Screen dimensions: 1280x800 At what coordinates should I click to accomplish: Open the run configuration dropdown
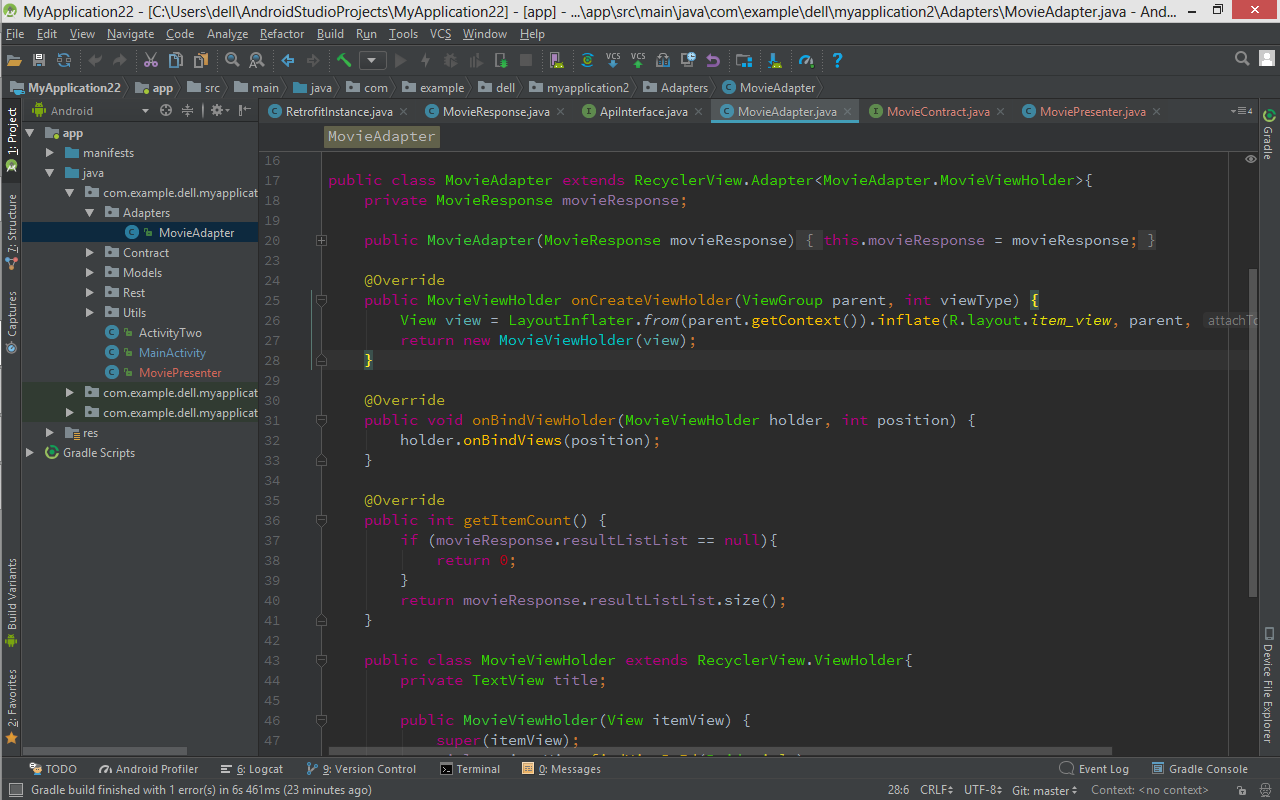[371, 60]
